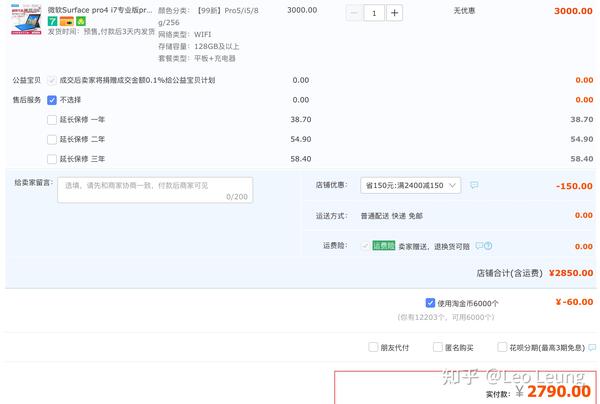Screen dimensions: 600x404
Task: Click the info icon beside 花呗分期
Action: coord(592,347)
